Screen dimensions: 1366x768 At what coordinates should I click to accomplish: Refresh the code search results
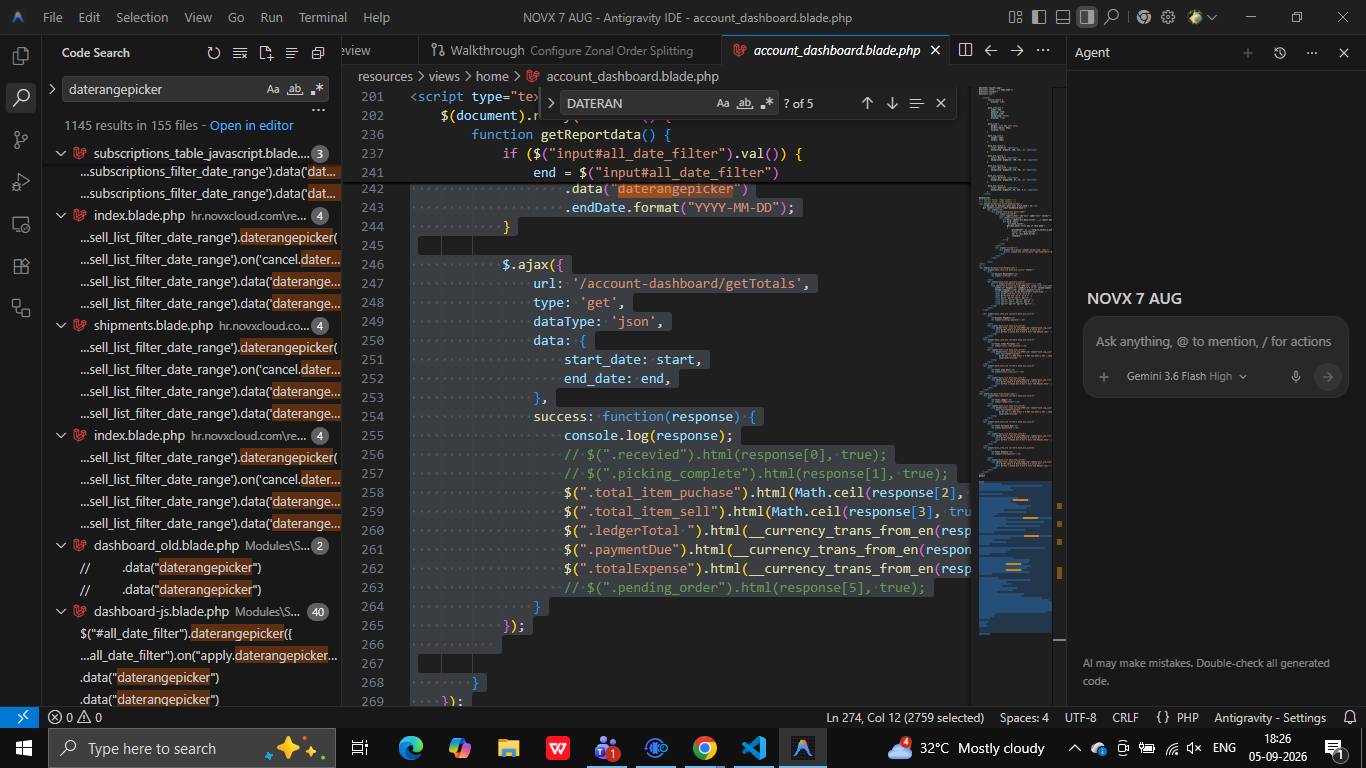pos(214,53)
